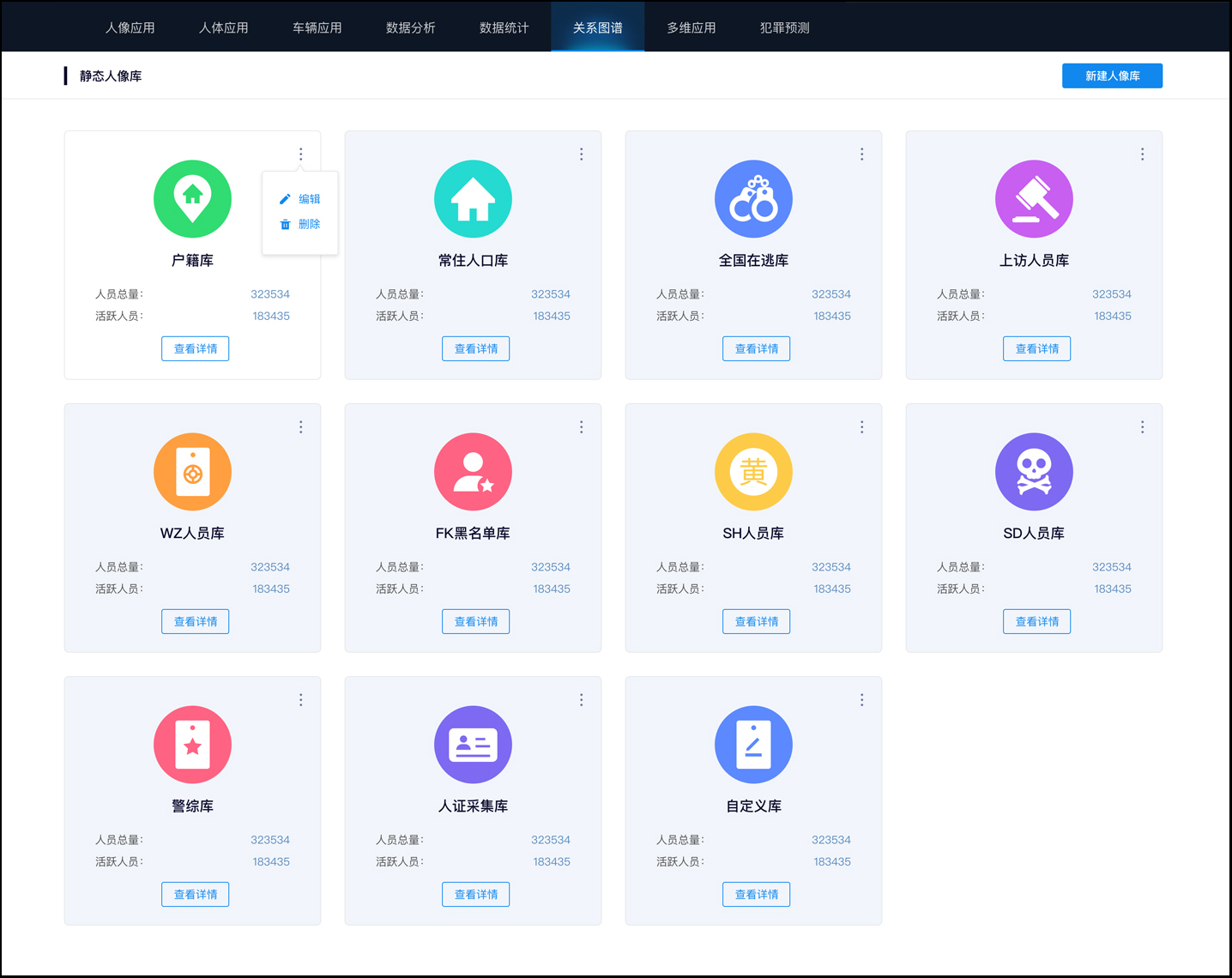Switch to the 人像应用 tab
Image resolution: width=1232 pixels, height=978 pixels.
click(x=130, y=27)
